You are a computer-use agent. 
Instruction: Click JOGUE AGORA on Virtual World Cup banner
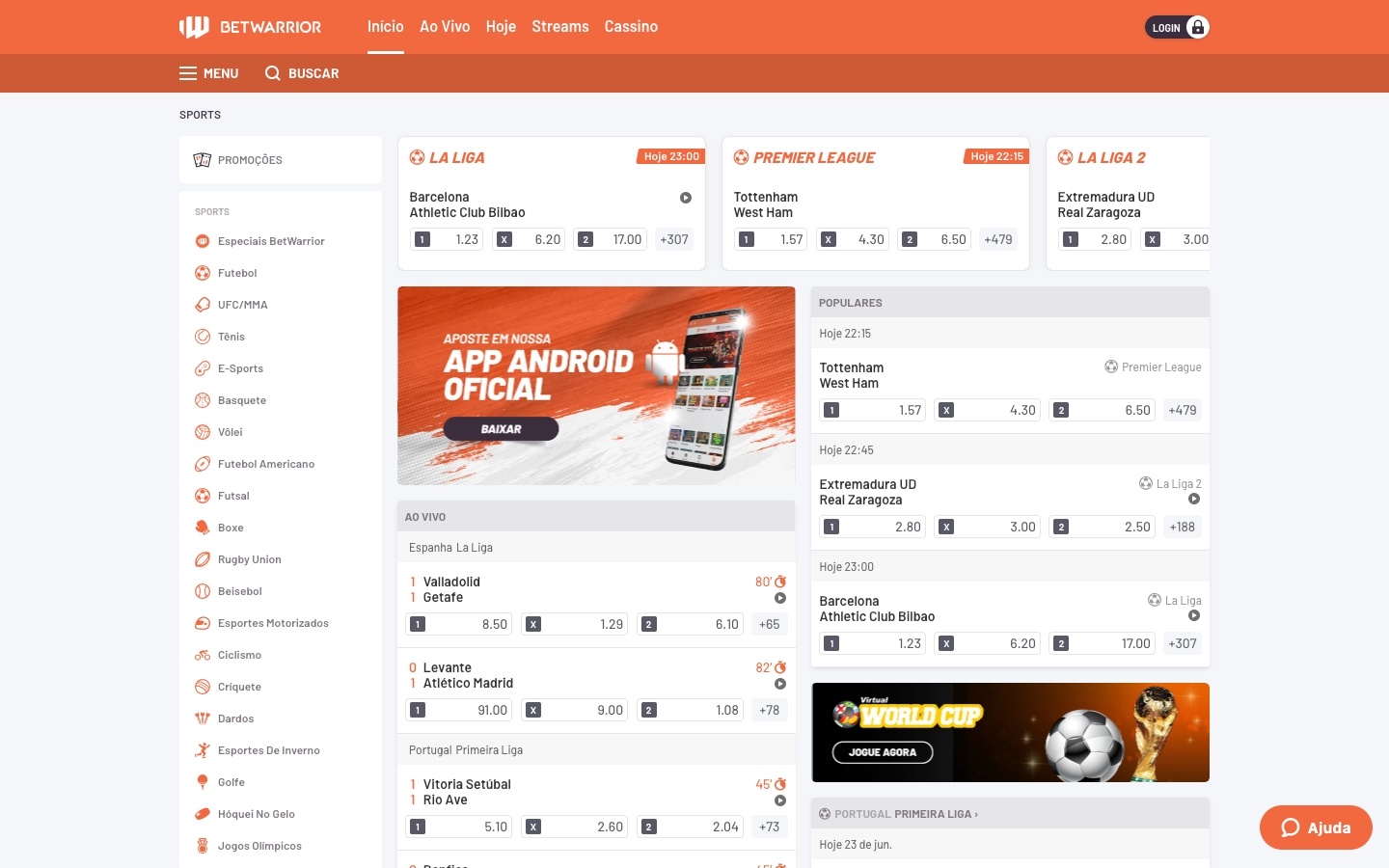click(883, 752)
